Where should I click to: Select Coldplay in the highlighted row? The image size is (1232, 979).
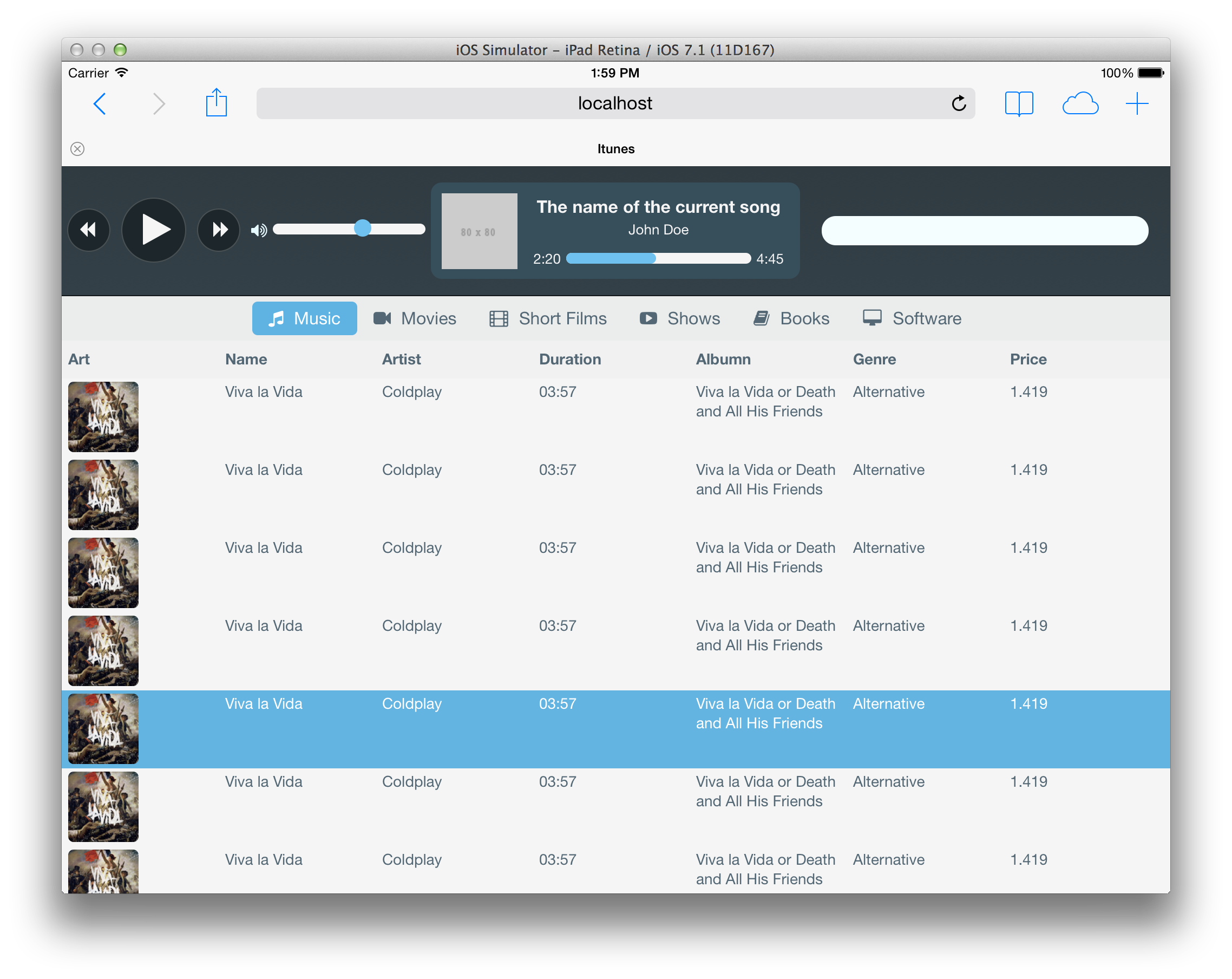coord(411,704)
